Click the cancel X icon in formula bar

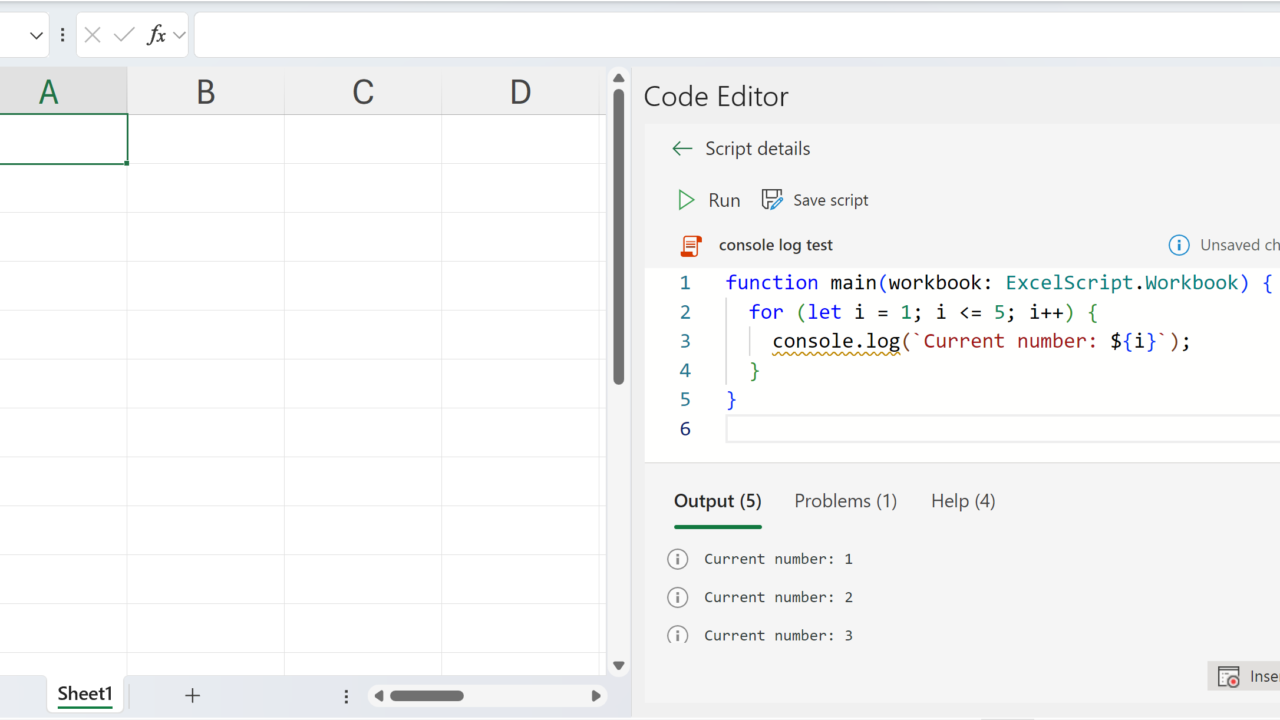(x=93, y=36)
